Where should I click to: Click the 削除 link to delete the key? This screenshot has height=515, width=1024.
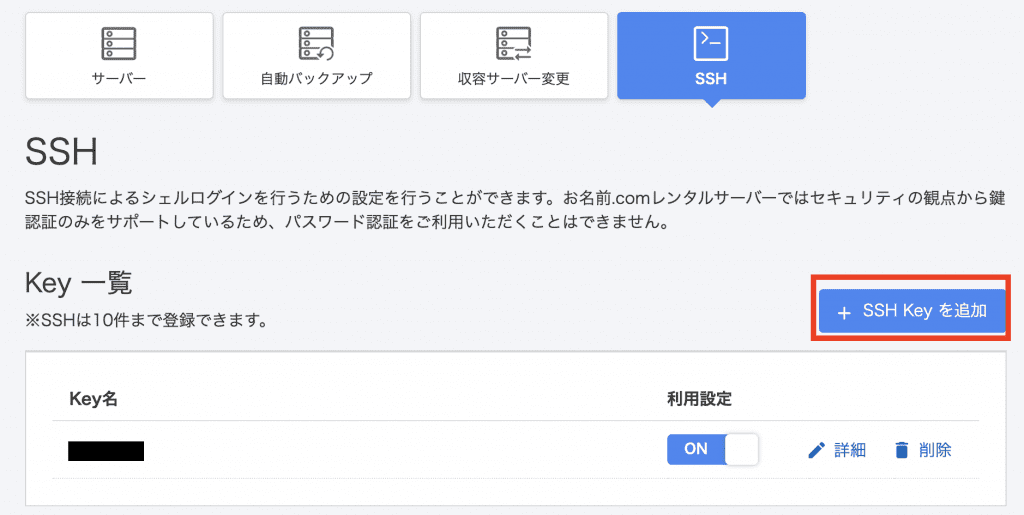(x=935, y=450)
